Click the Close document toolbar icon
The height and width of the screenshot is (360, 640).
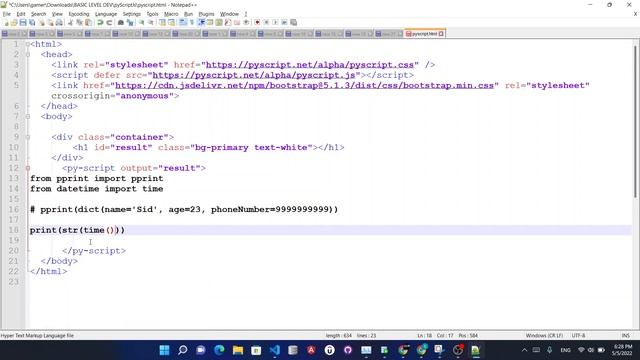pyautogui.click(x=42, y=22)
